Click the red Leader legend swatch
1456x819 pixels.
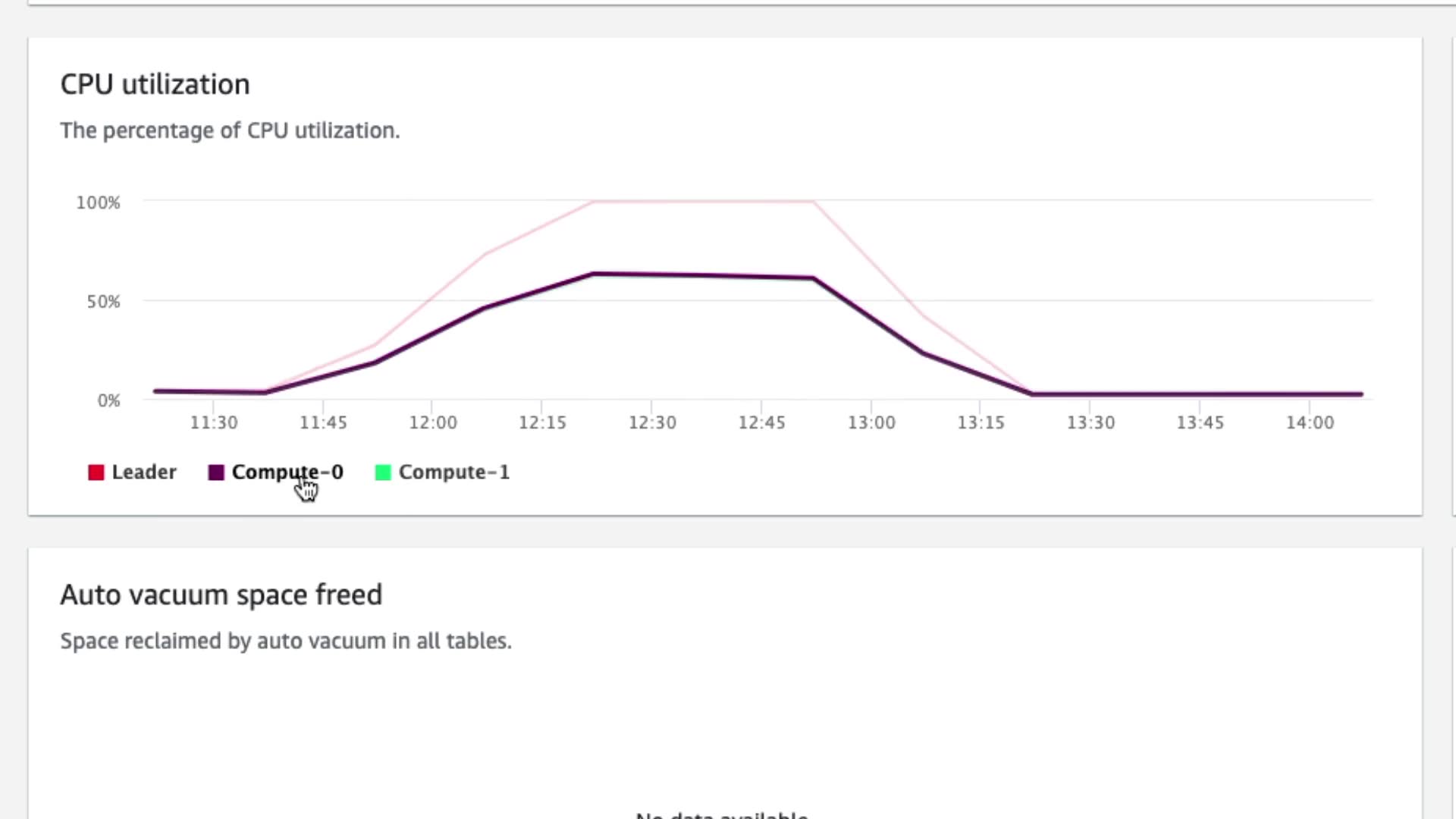(96, 472)
